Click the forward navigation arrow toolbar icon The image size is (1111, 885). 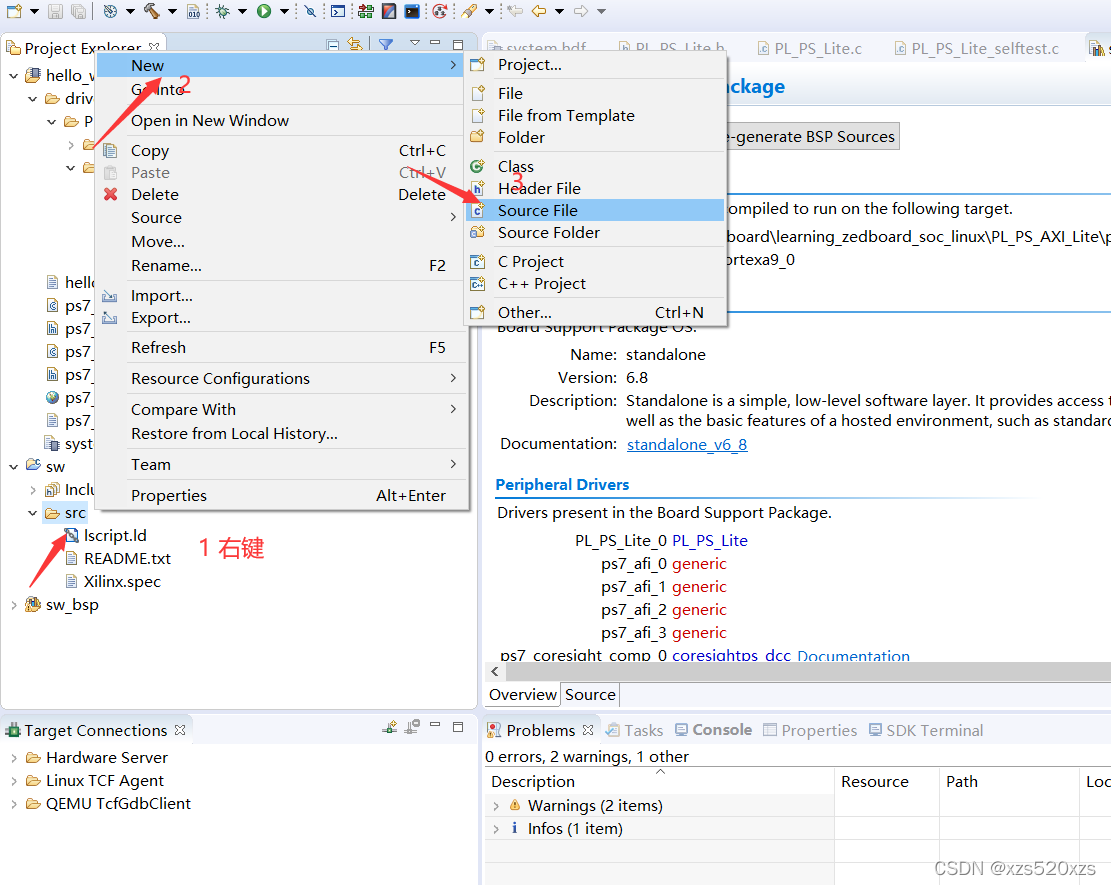coord(581,11)
